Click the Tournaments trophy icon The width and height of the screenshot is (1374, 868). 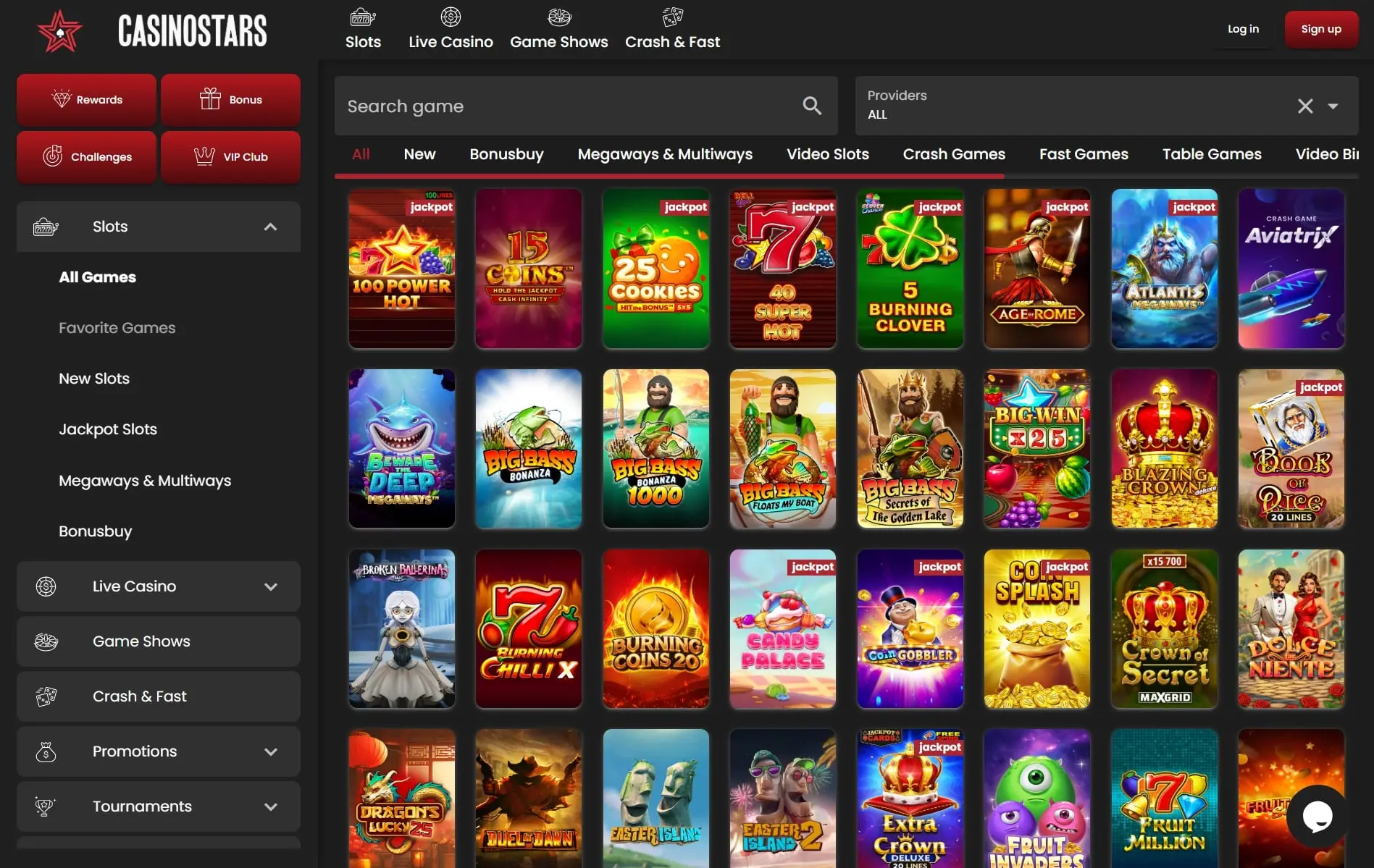click(46, 806)
